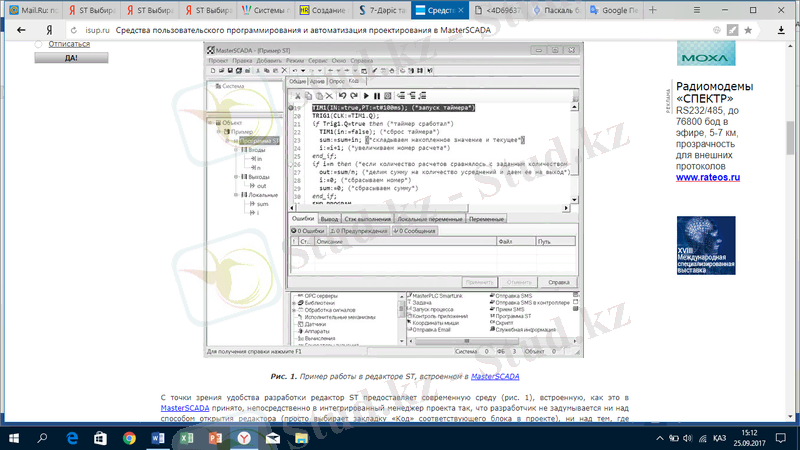800x450 pixels.
Task: Open Windows Start menu
Action: [x=14, y=438]
